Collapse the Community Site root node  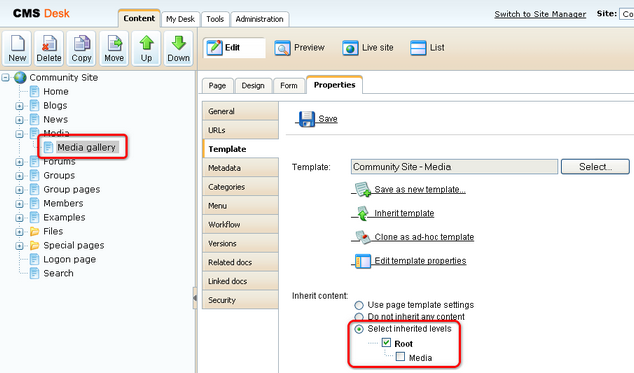[x=6, y=77]
